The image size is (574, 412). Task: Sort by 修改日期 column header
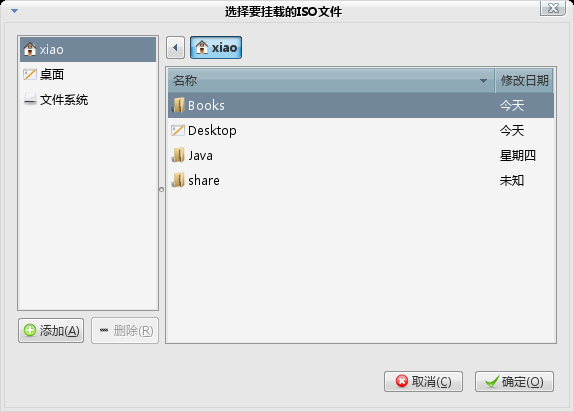tap(524, 81)
